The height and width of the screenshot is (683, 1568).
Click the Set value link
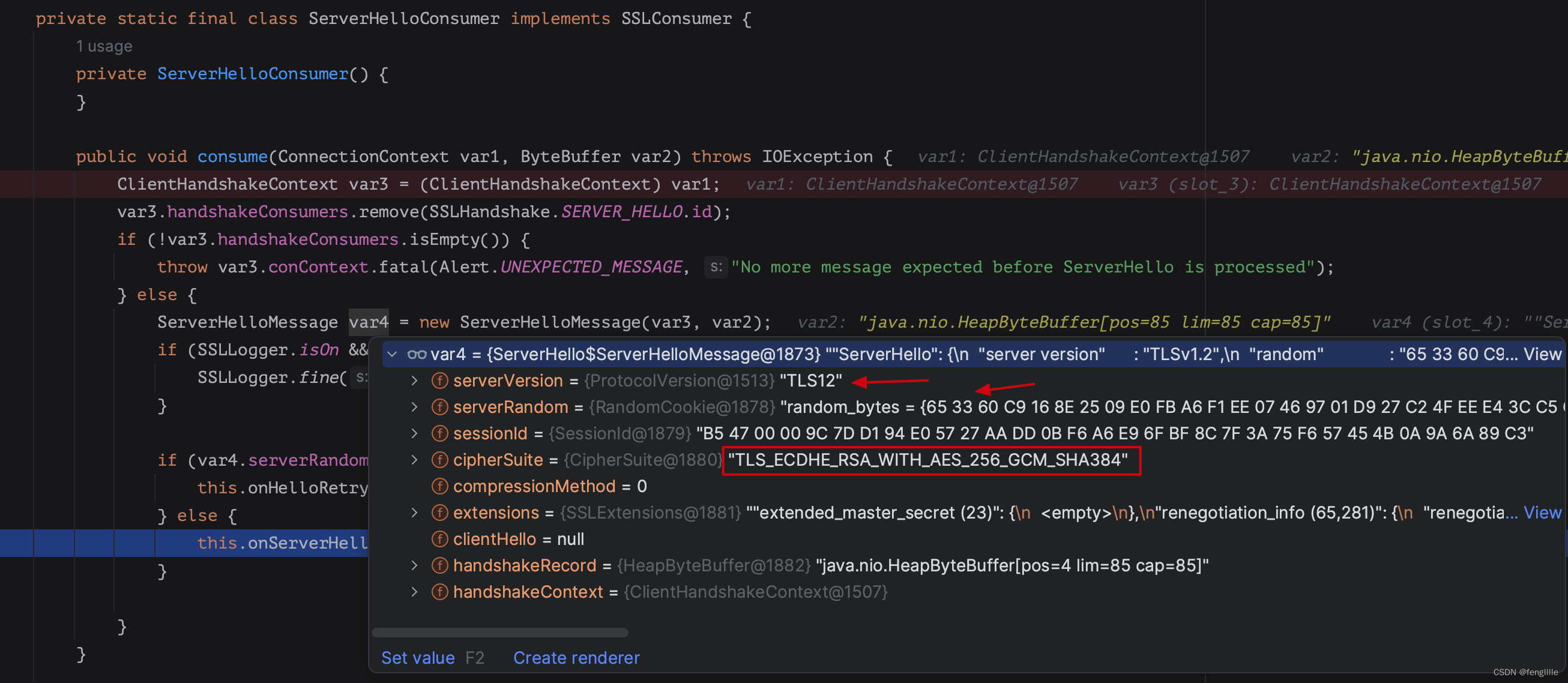(x=418, y=657)
